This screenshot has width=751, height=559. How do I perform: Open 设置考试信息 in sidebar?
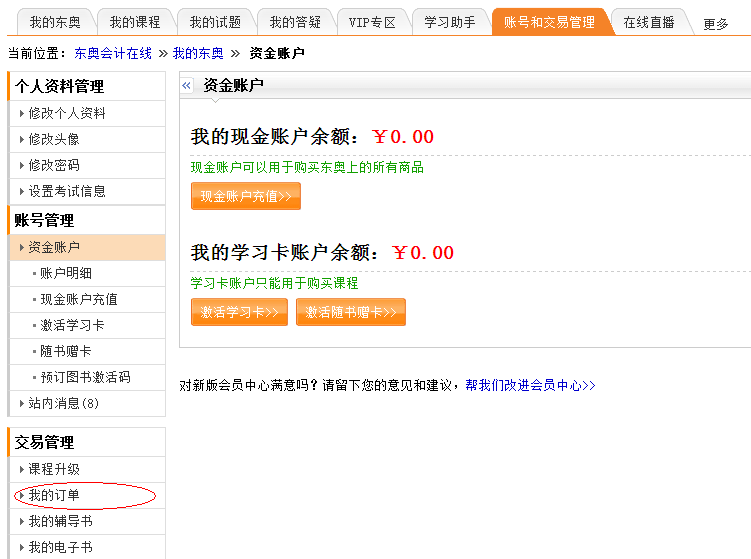[67, 191]
